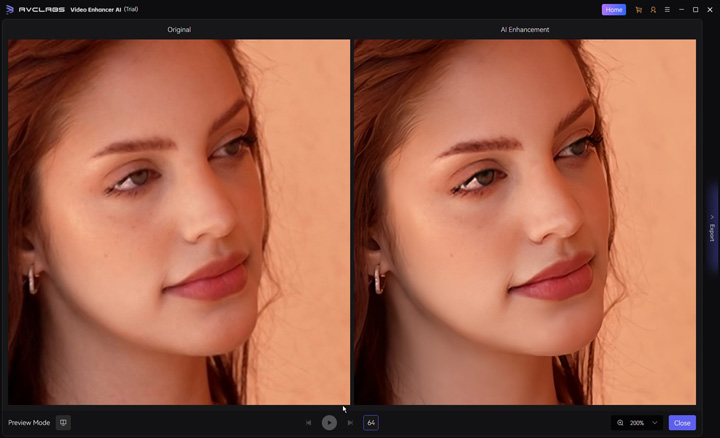Step to the next frame

(x=350, y=423)
